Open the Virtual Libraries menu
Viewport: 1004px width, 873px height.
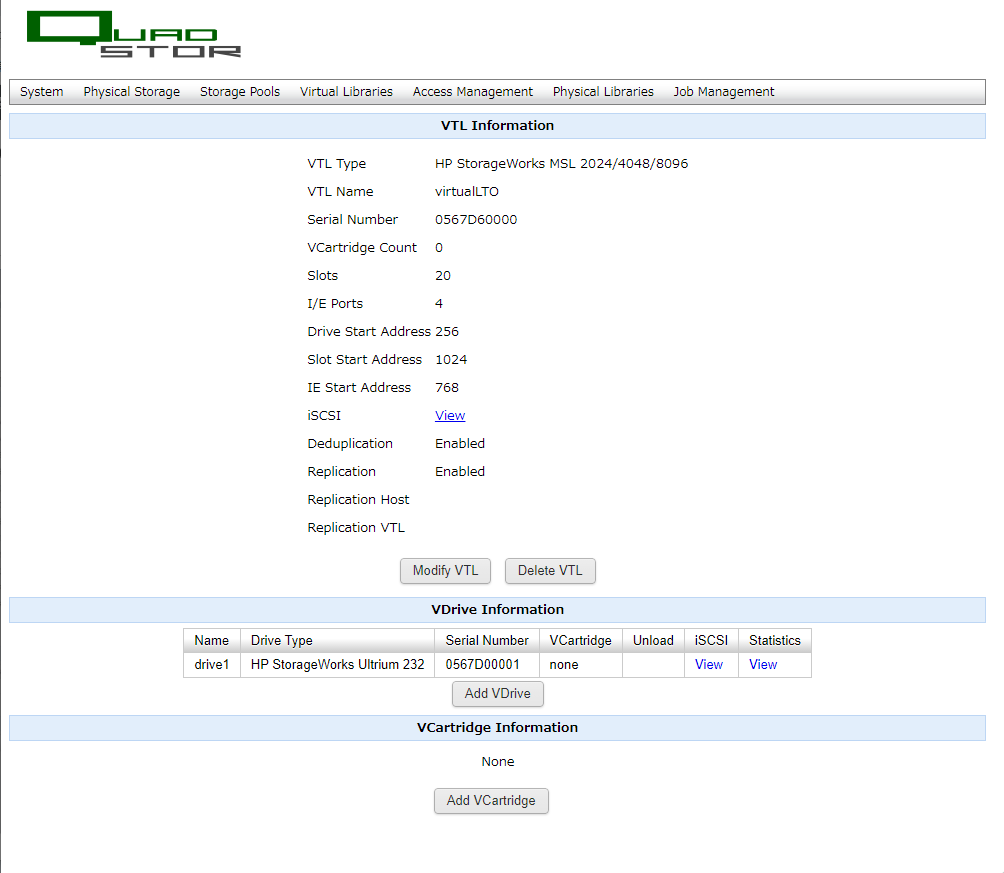tap(346, 92)
